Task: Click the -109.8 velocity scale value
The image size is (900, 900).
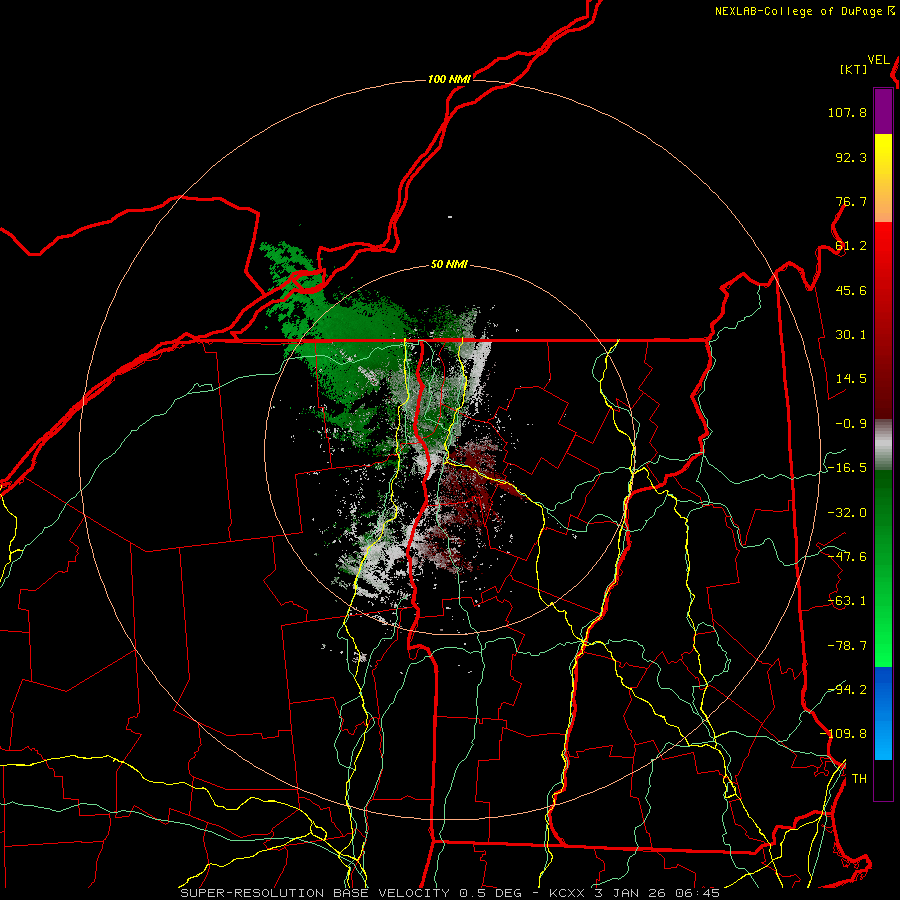Action: [x=843, y=734]
